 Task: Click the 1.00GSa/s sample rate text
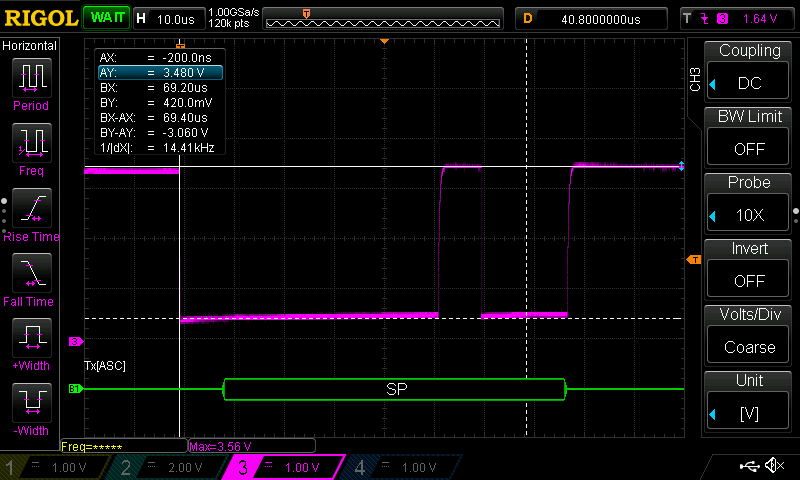click(x=234, y=12)
